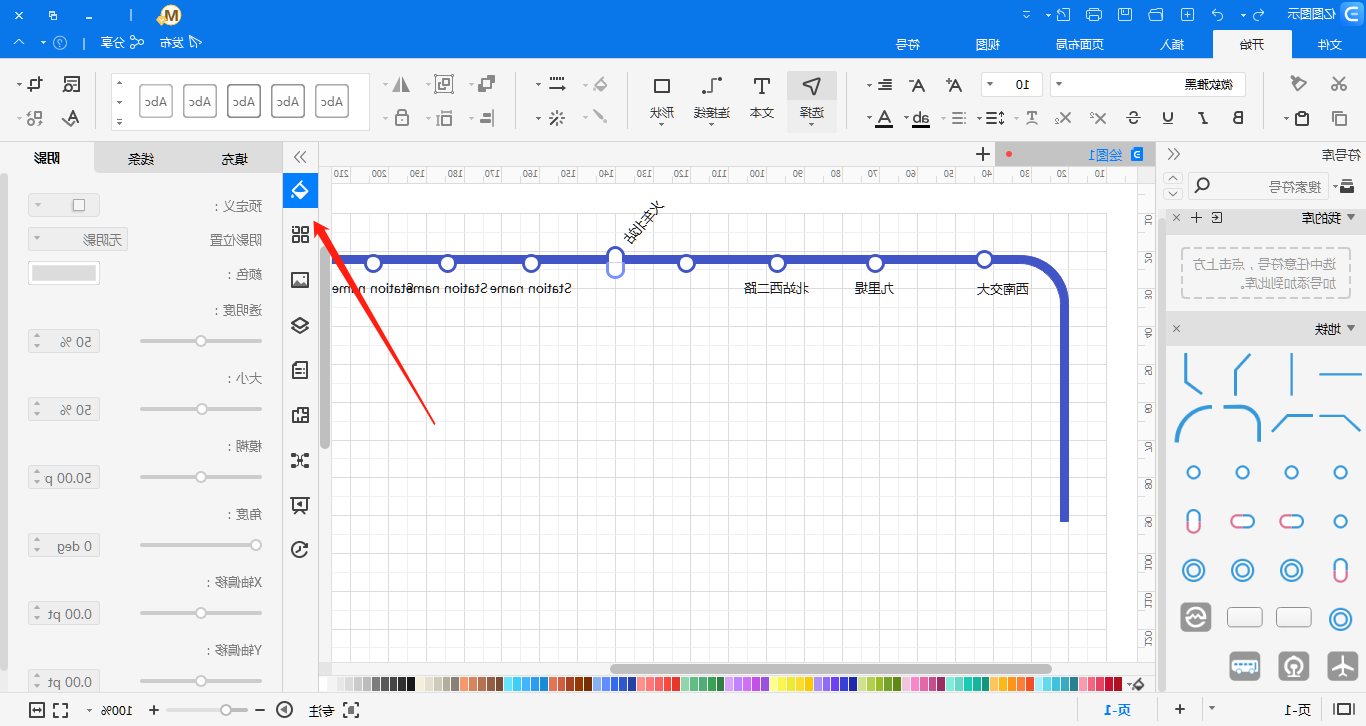Open the font size 10 dropdown

click(x=1012, y=84)
